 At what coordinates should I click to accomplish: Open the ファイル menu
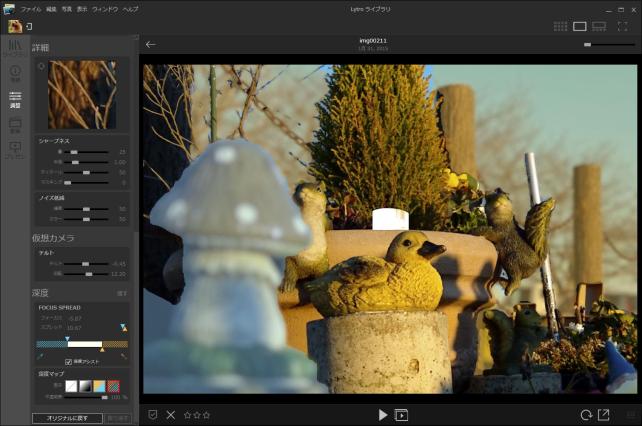31,8
